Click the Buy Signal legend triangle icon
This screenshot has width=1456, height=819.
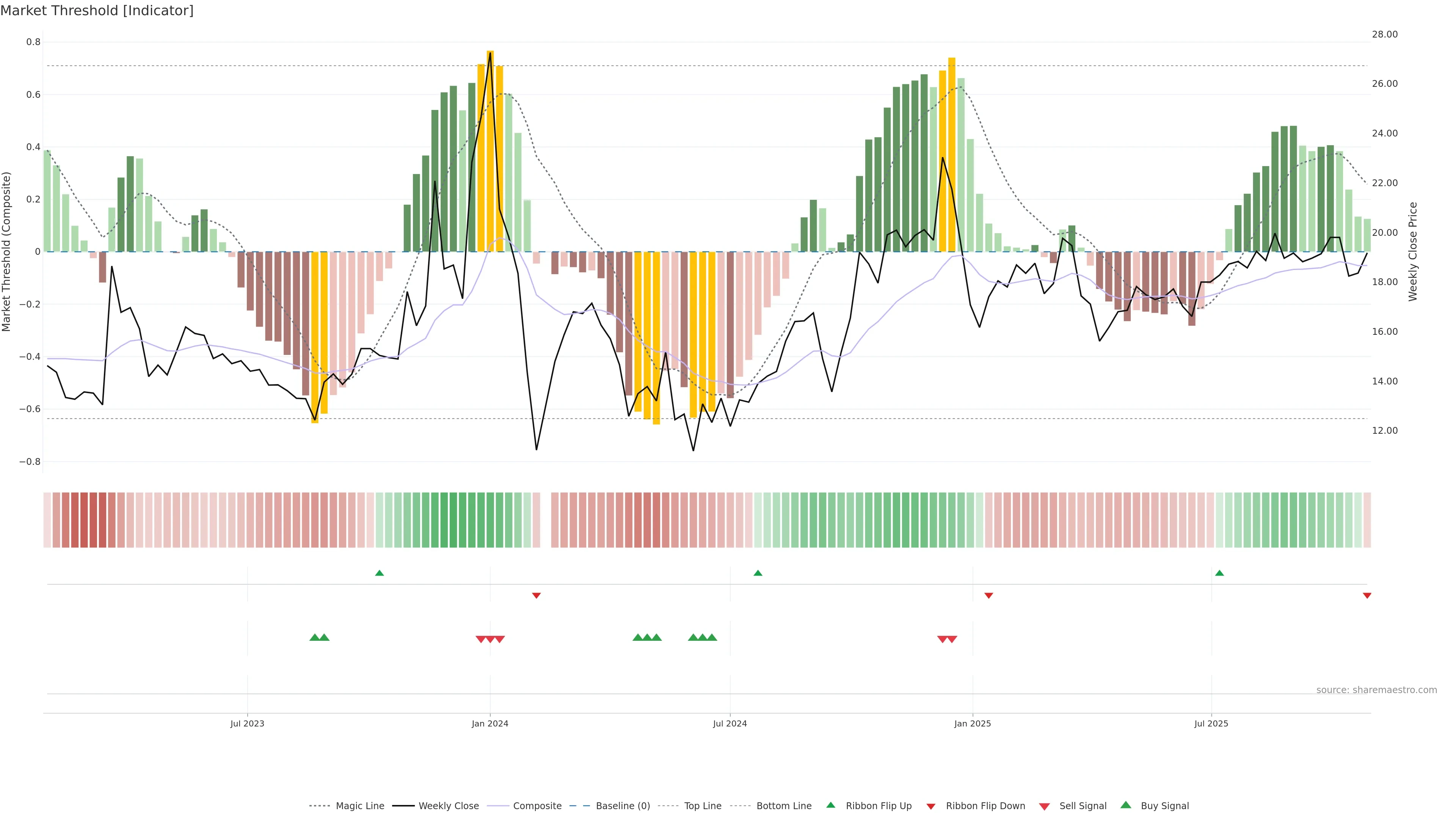(1126, 805)
